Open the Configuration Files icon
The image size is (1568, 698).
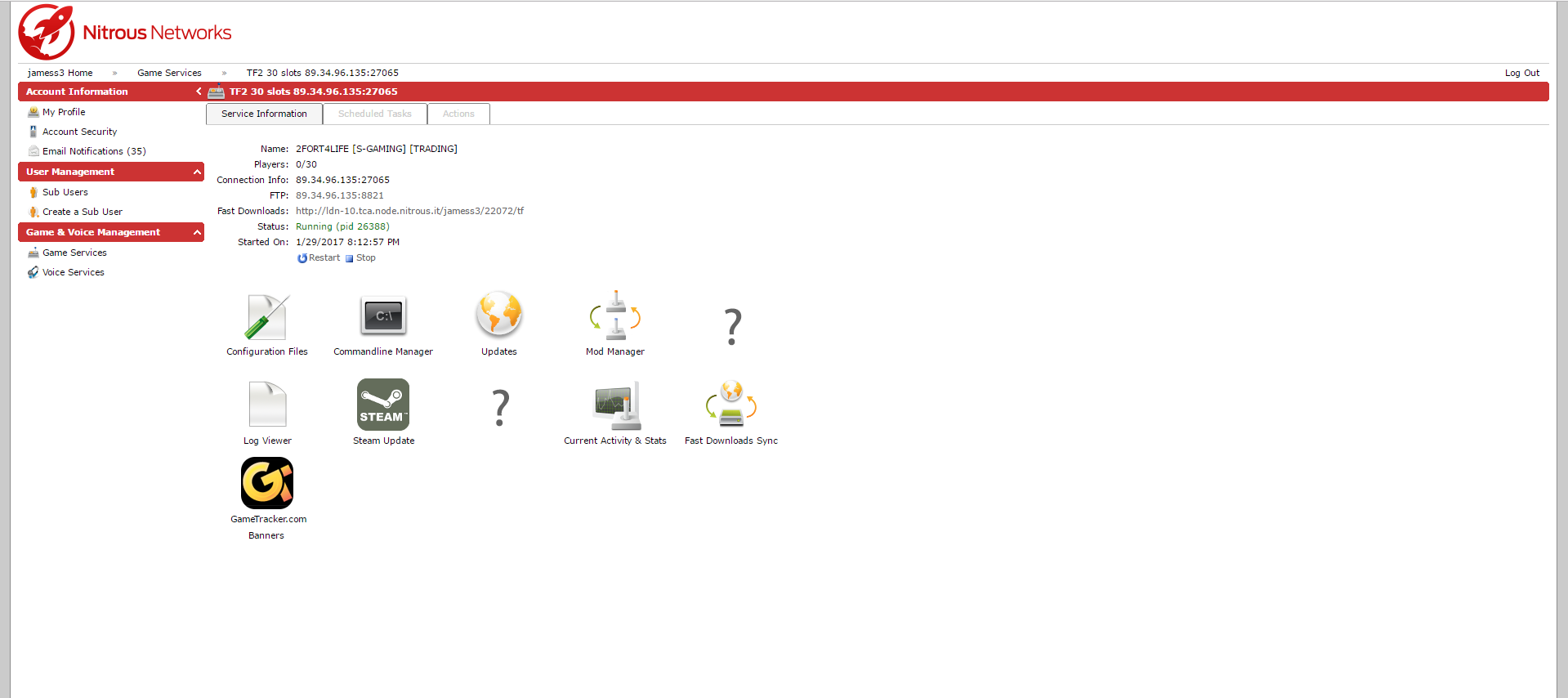[266, 317]
